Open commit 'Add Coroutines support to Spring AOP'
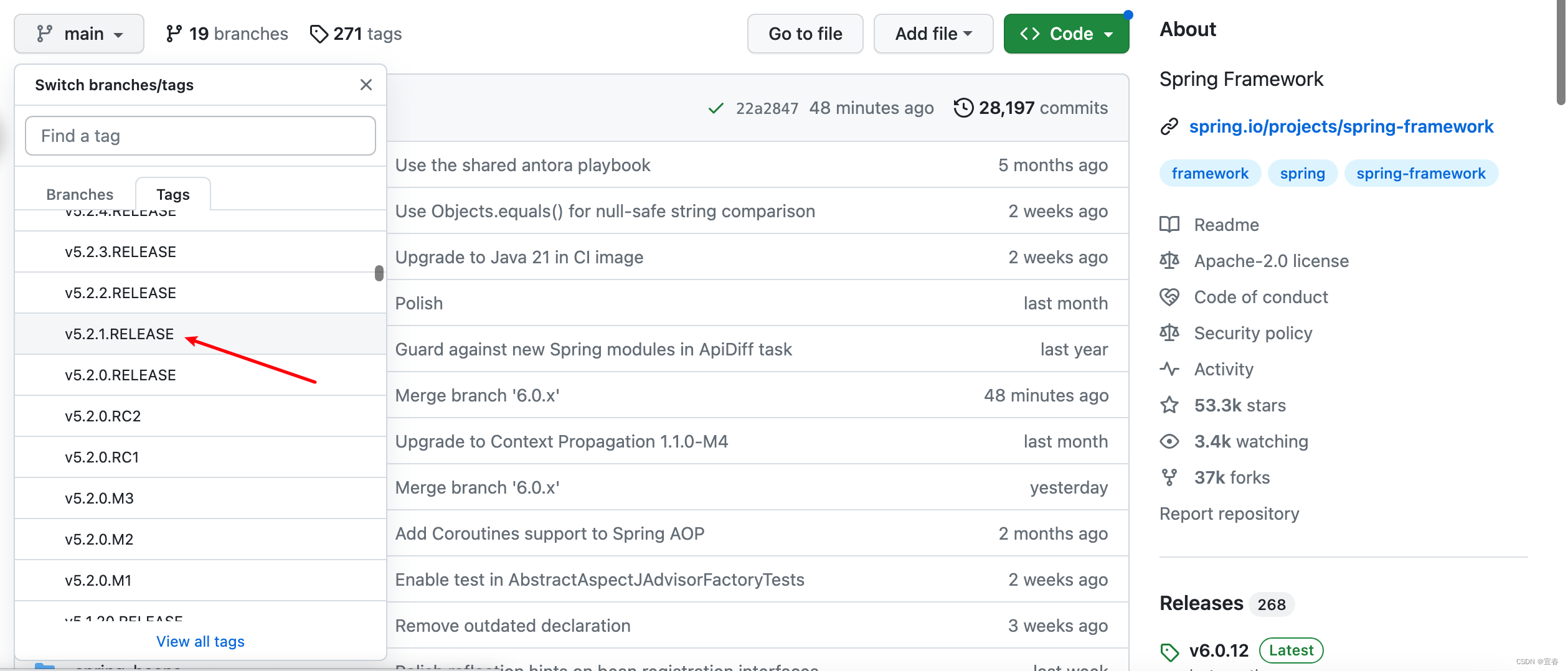Screen dimensions: 1568x671 click(x=550, y=533)
